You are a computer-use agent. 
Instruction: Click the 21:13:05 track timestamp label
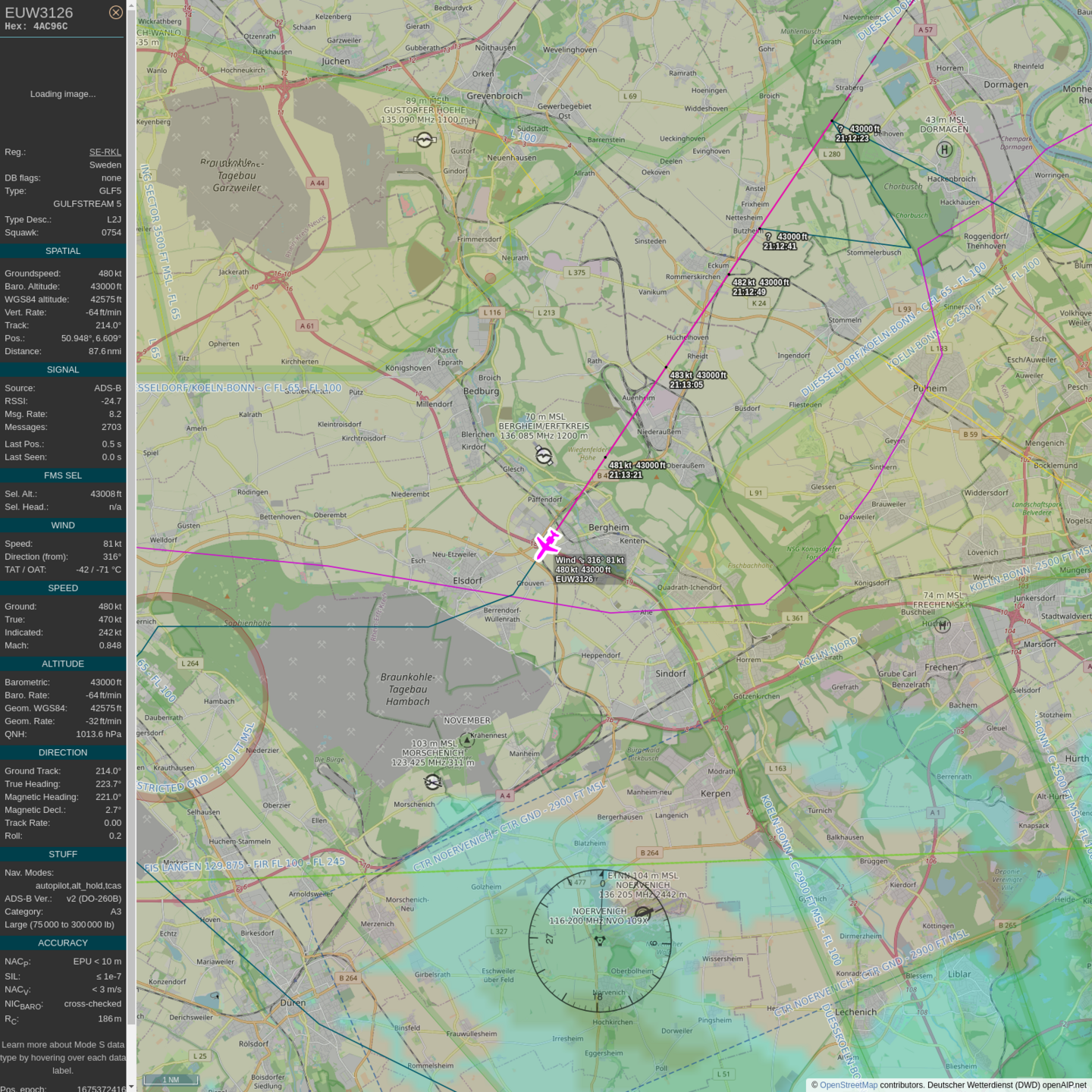(686, 385)
